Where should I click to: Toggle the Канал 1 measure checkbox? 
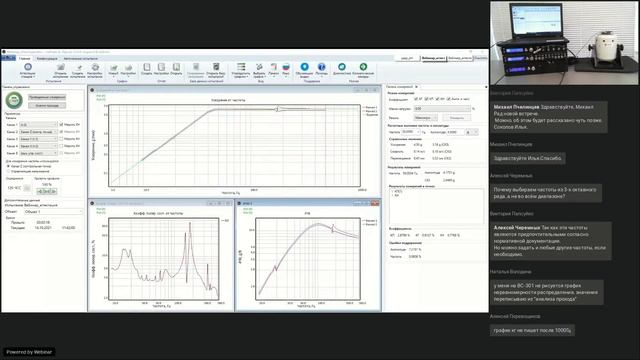(x=61, y=124)
